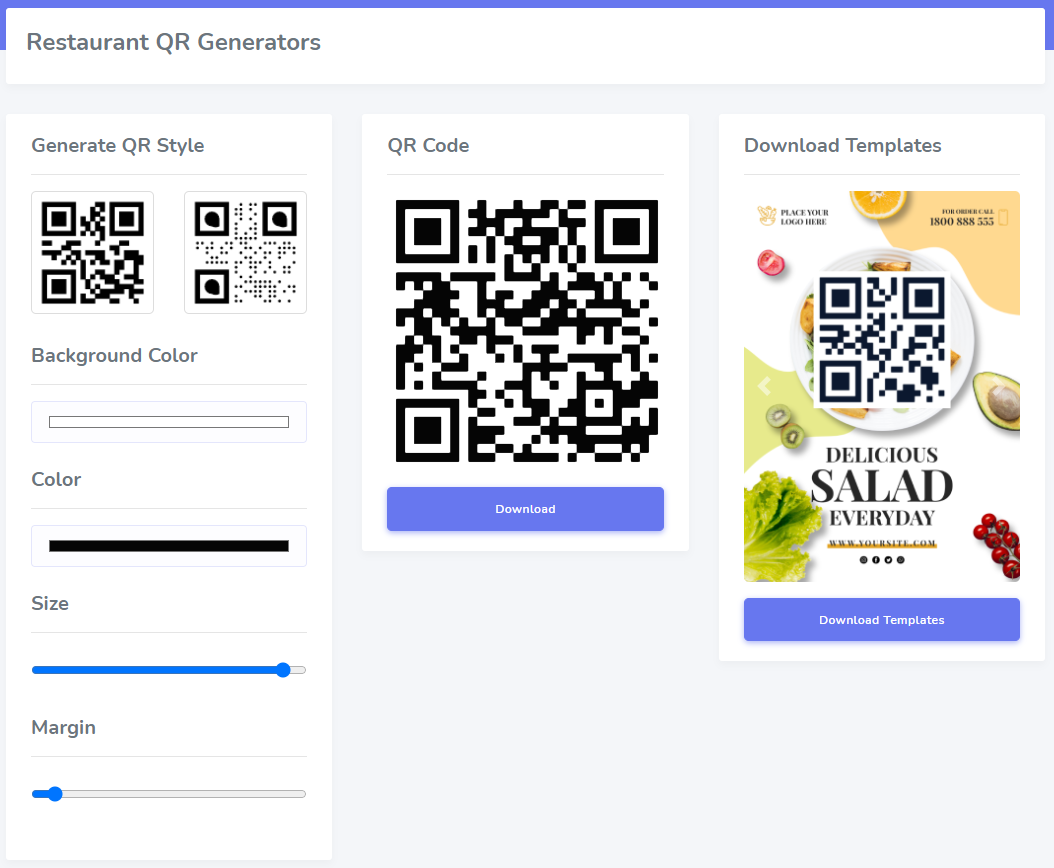Open the black Color picker swatch

pyautogui.click(x=168, y=546)
